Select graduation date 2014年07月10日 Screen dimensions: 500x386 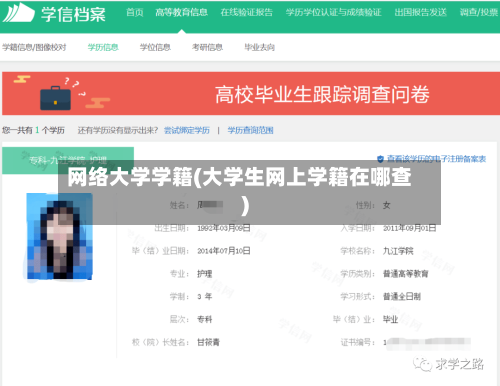tap(224, 251)
